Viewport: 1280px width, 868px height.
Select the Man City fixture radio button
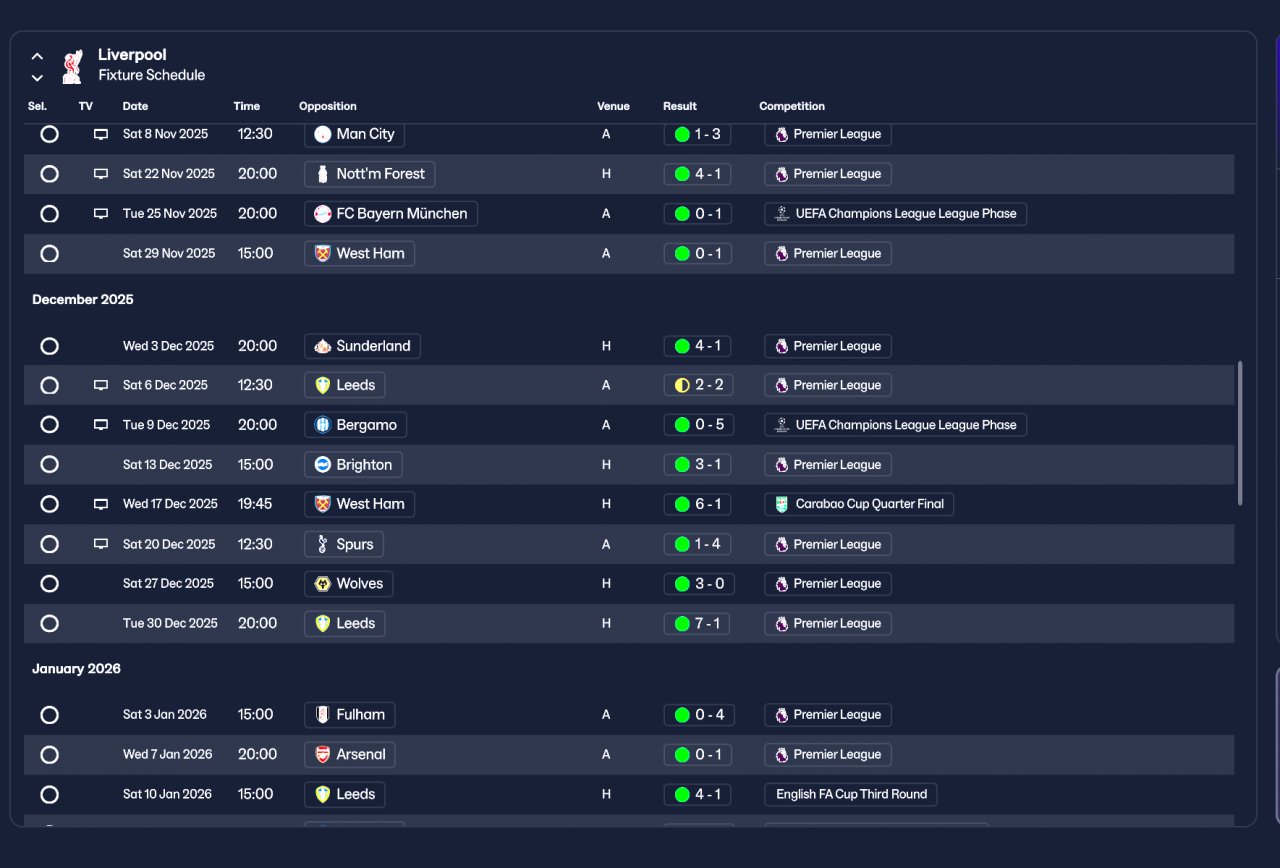49,134
